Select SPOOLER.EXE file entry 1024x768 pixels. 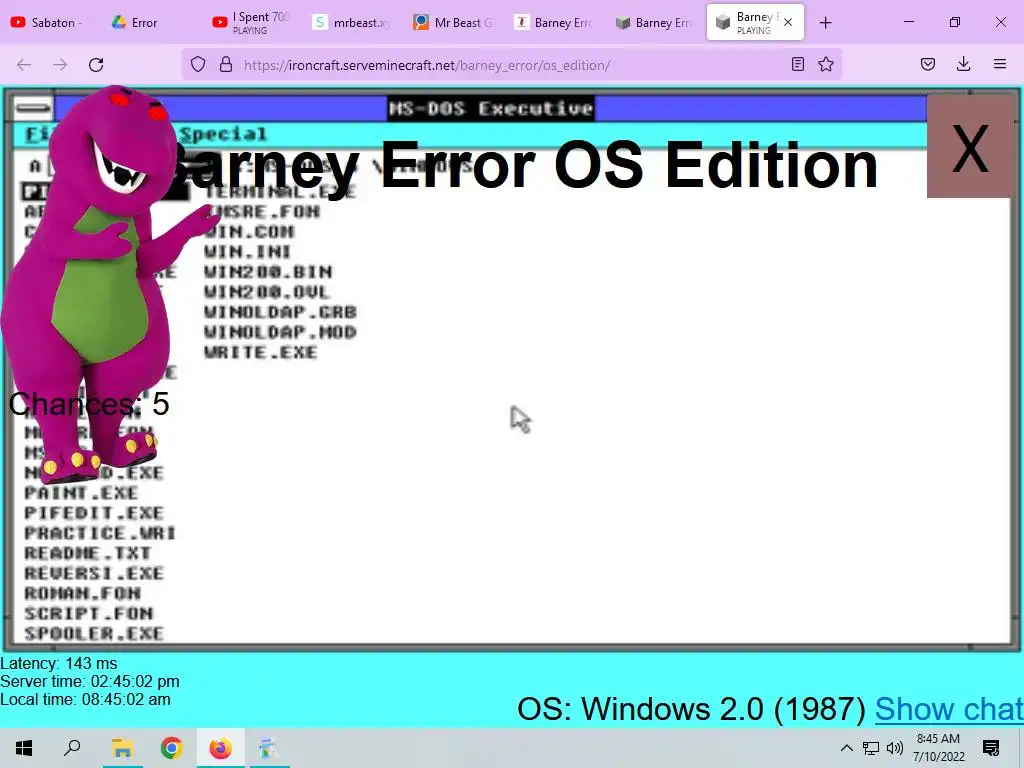coord(94,634)
